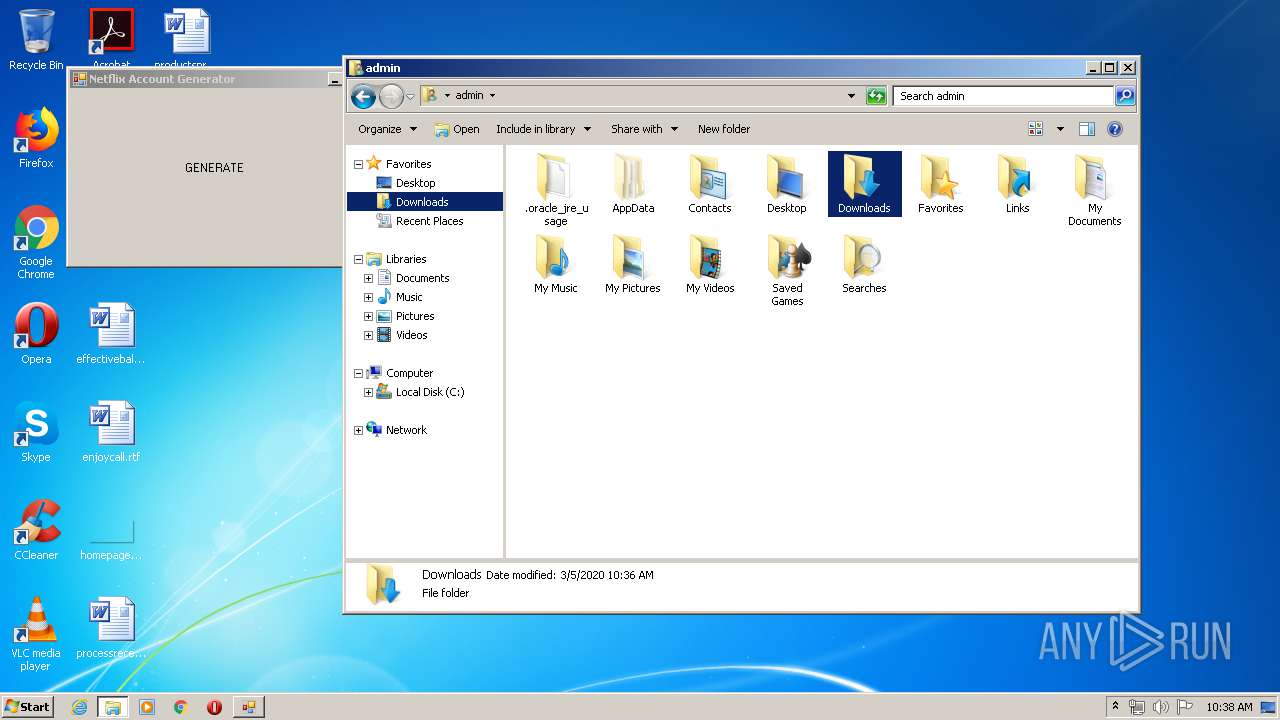Launch Opera from the desktop
The width and height of the screenshot is (1280, 720).
click(x=36, y=334)
